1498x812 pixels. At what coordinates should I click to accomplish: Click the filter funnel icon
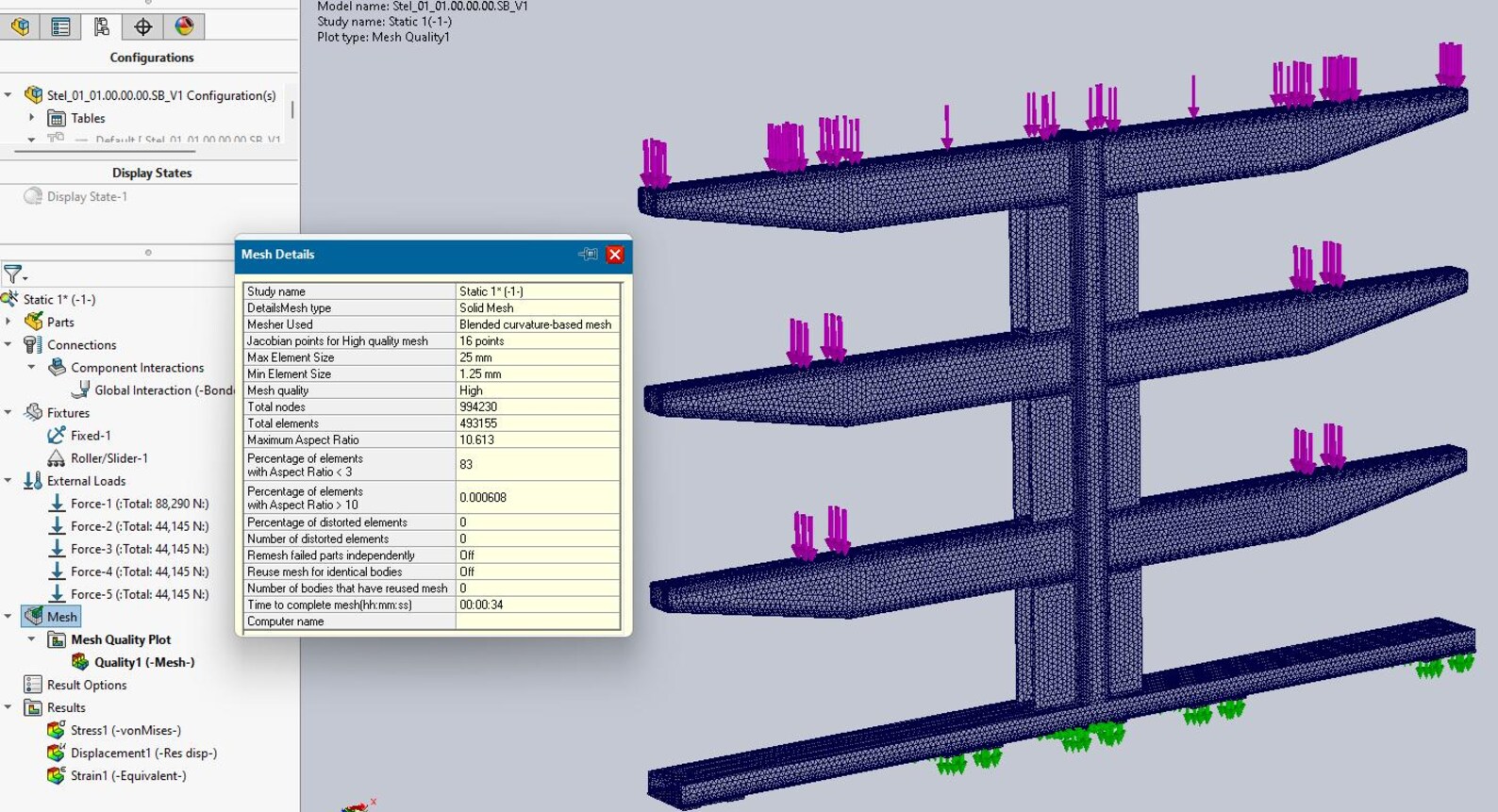tap(14, 274)
